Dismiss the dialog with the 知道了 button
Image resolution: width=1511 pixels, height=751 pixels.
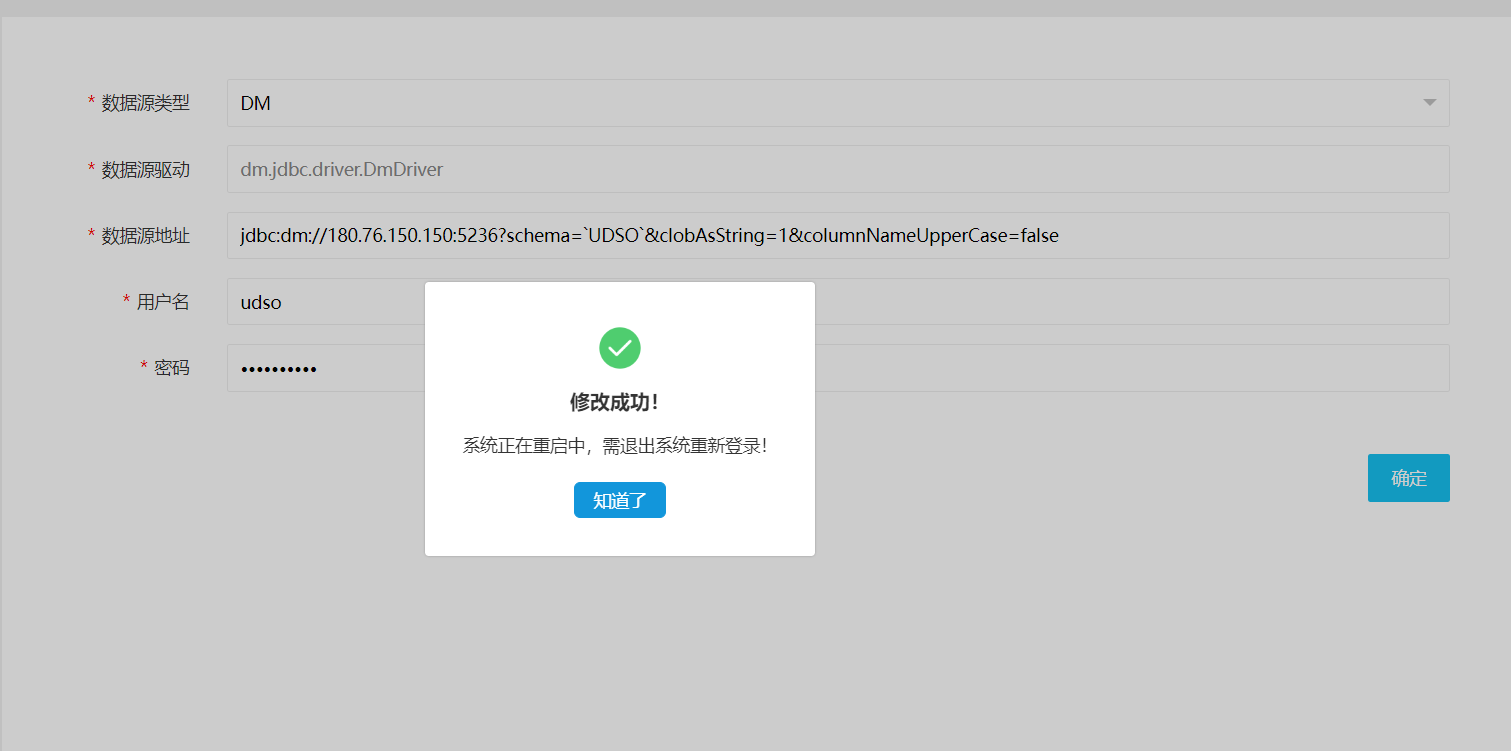[619, 500]
